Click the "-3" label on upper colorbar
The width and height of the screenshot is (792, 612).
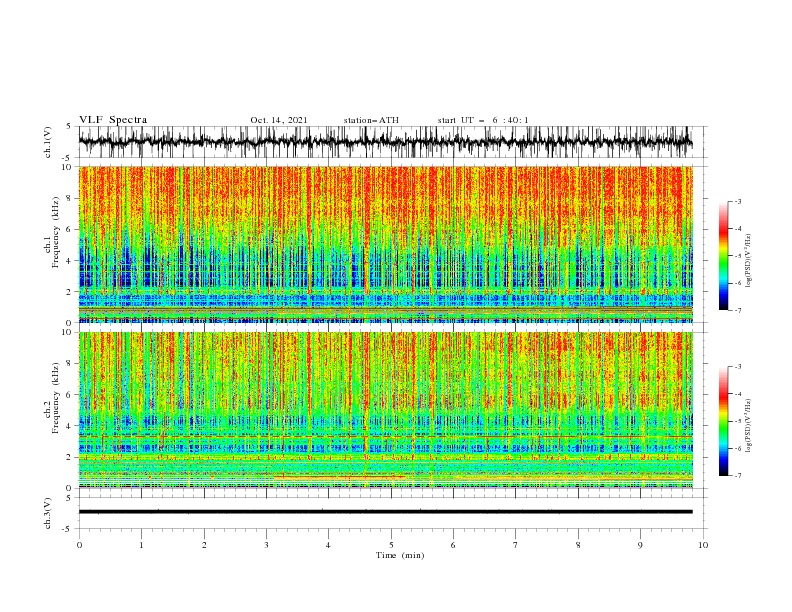point(738,201)
